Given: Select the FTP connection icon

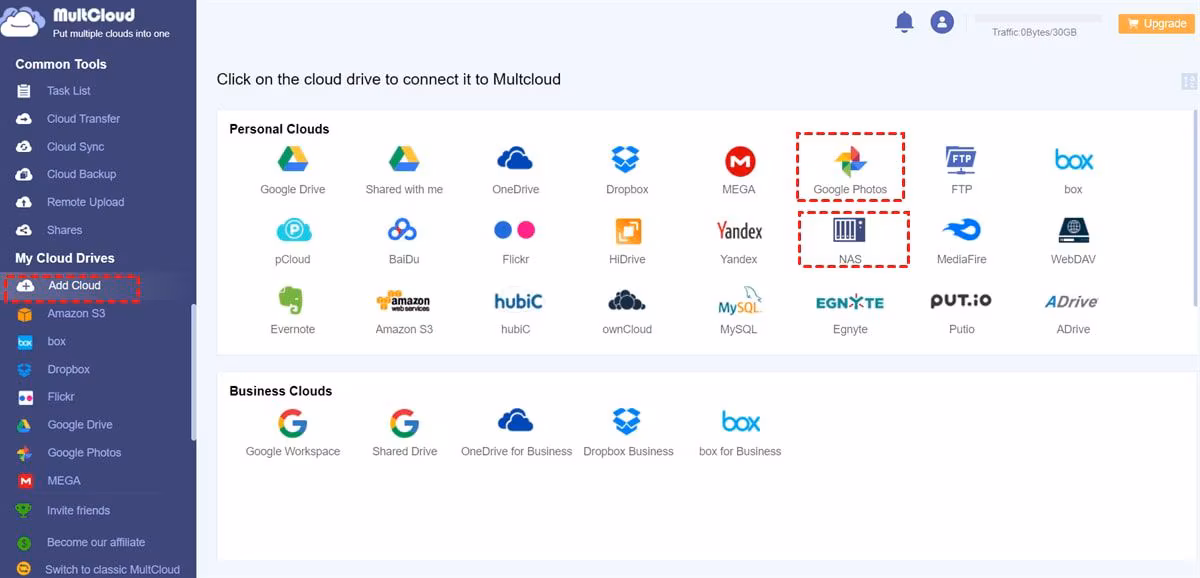Looking at the screenshot, I should point(961,159).
